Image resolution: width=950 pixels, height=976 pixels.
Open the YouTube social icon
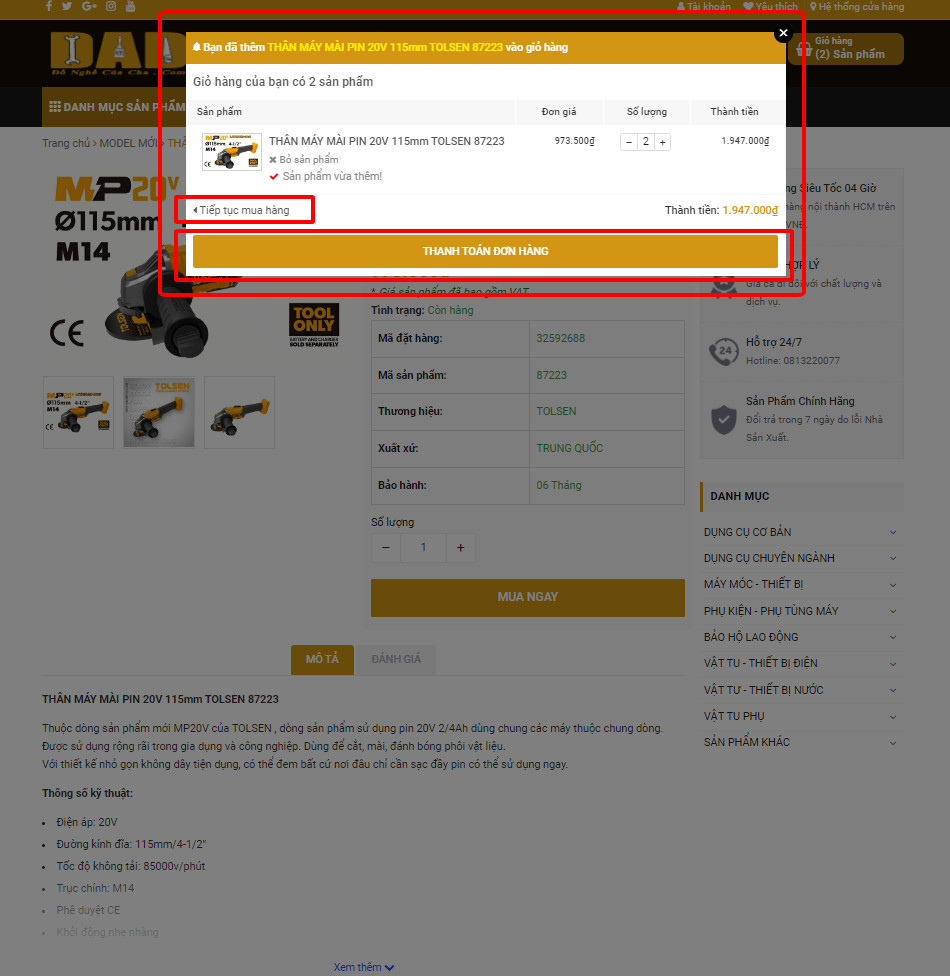[130, 6]
